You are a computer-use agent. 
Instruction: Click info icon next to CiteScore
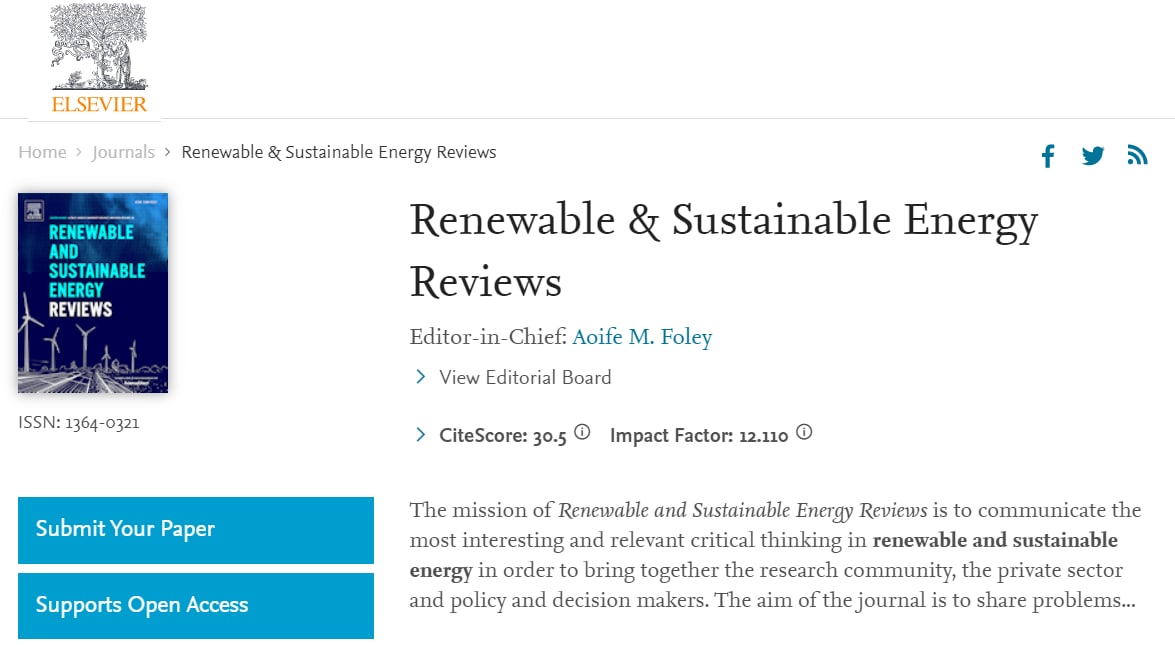pos(582,433)
